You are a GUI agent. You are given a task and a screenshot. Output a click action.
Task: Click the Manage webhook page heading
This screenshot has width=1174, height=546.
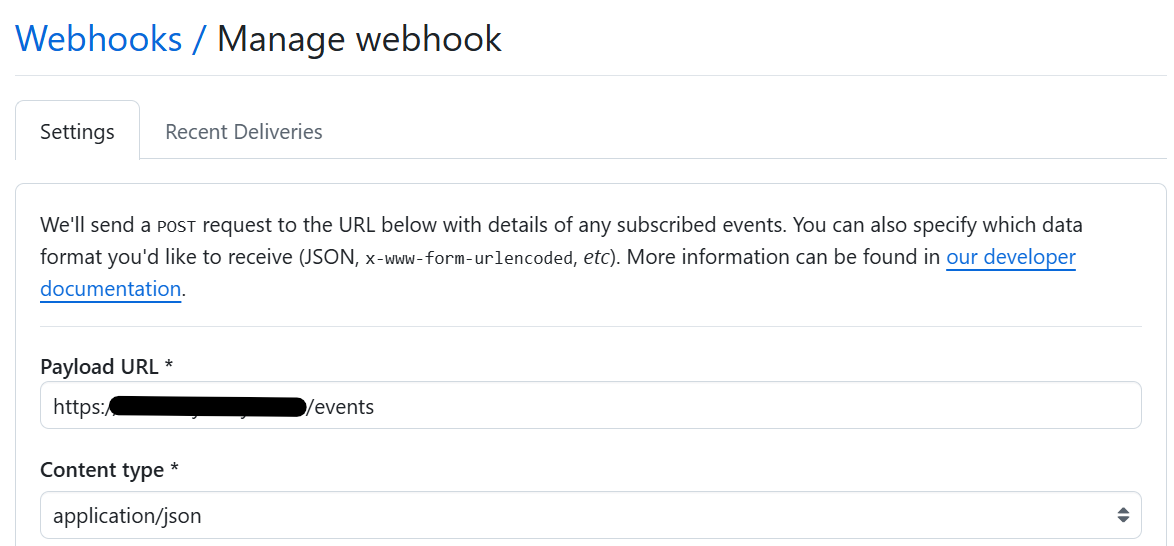click(359, 39)
